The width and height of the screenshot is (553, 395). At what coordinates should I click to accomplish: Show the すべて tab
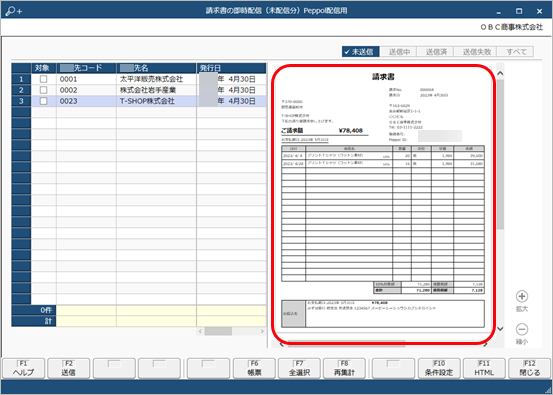[x=516, y=51]
